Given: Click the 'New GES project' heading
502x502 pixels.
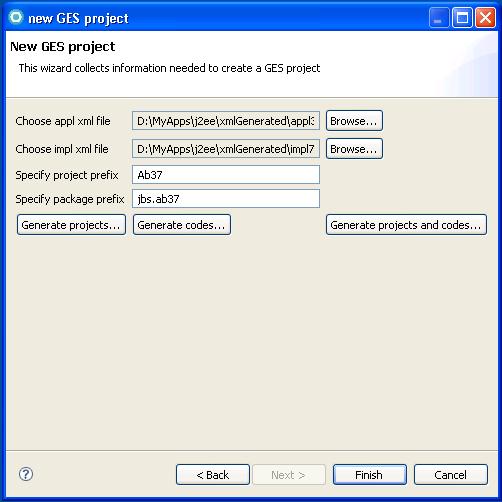Looking at the screenshot, I should (x=63, y=47).
